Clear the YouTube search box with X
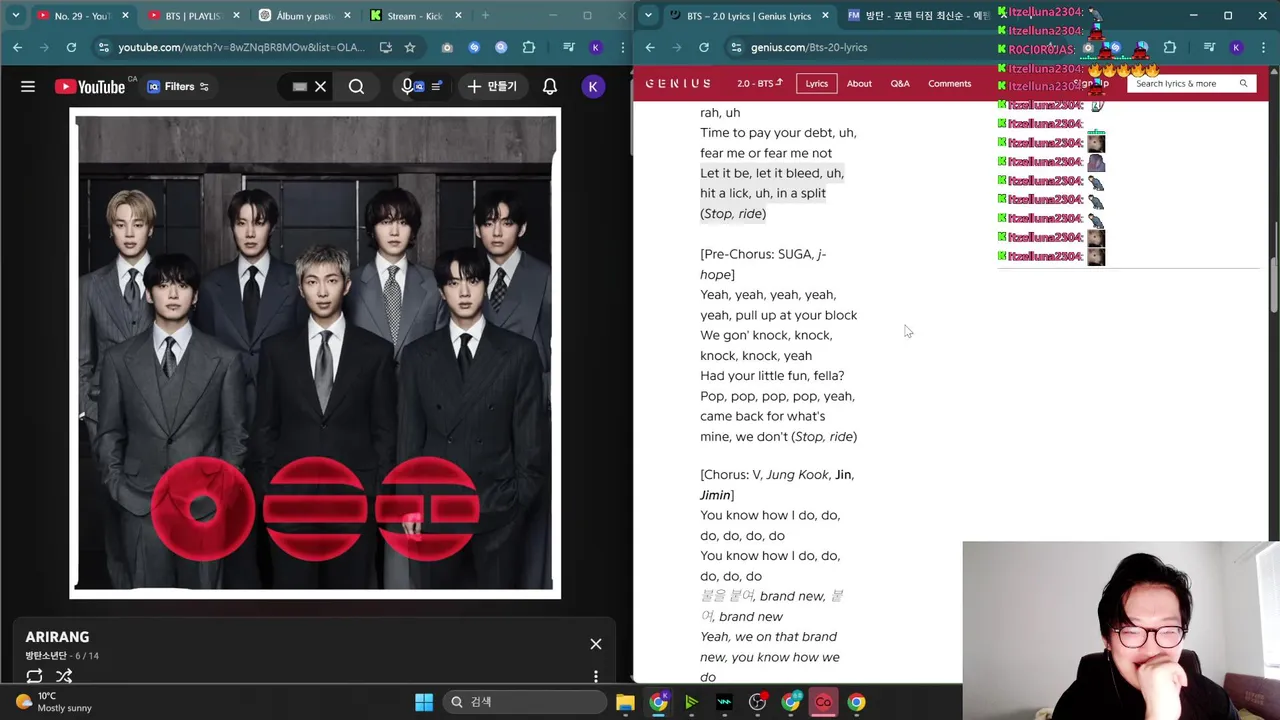Image resolution: width=1280 pixels, height=720 pixels. pyautogui.click(x=320, y=87)
